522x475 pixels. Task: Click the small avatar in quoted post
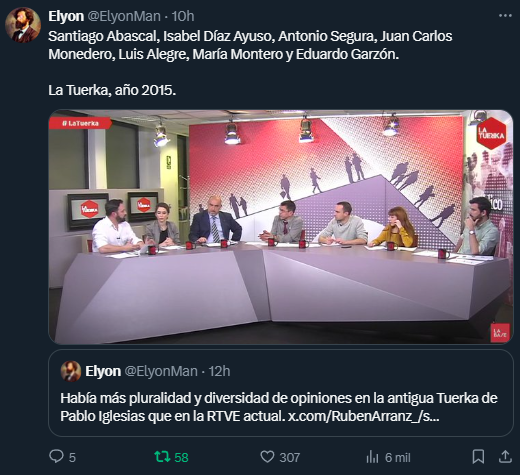71,371
